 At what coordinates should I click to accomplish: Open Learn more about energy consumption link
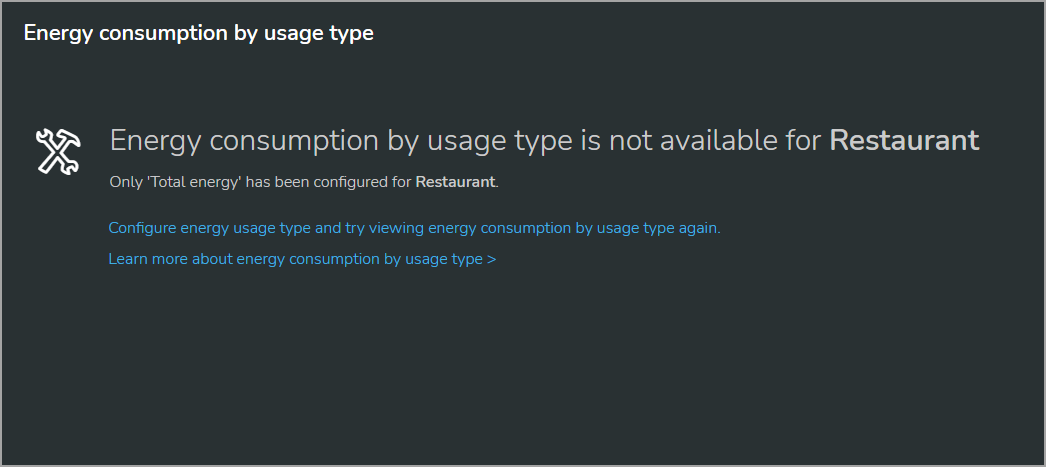[x=302, y=259]
